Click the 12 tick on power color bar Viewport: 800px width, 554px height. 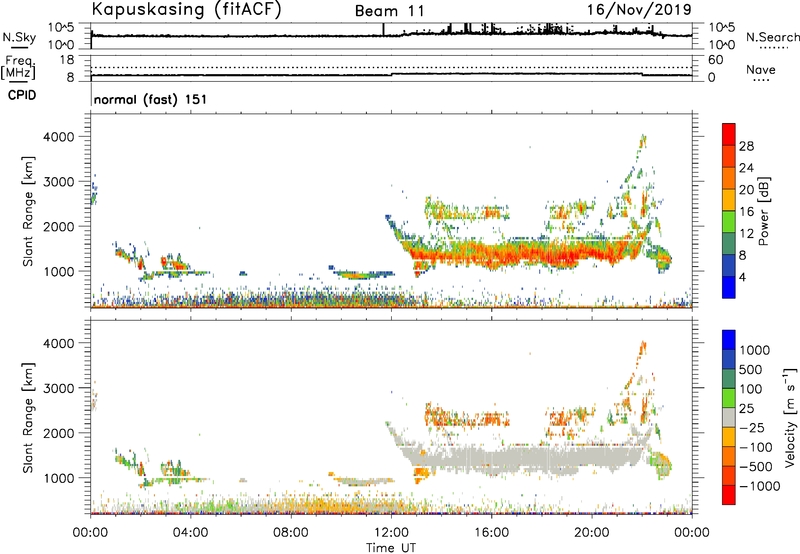[746, 234]
